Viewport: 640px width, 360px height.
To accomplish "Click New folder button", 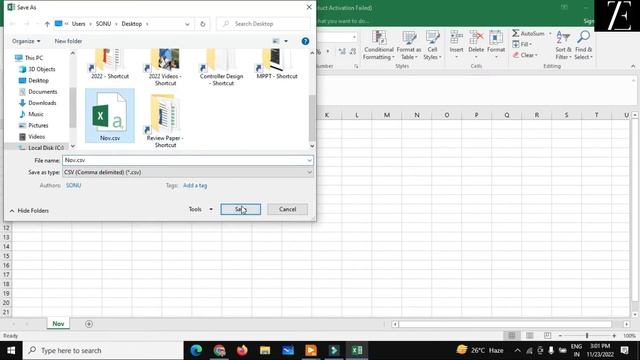I will pyautogui.click(x=68, y=41).
